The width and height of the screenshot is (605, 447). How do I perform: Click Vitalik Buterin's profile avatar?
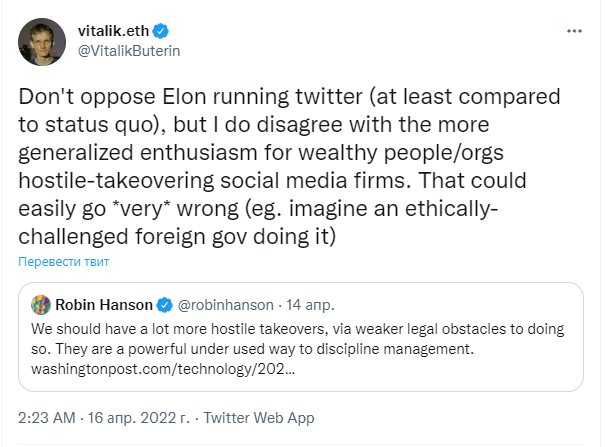pyautogui.click(x=42, y=42)
